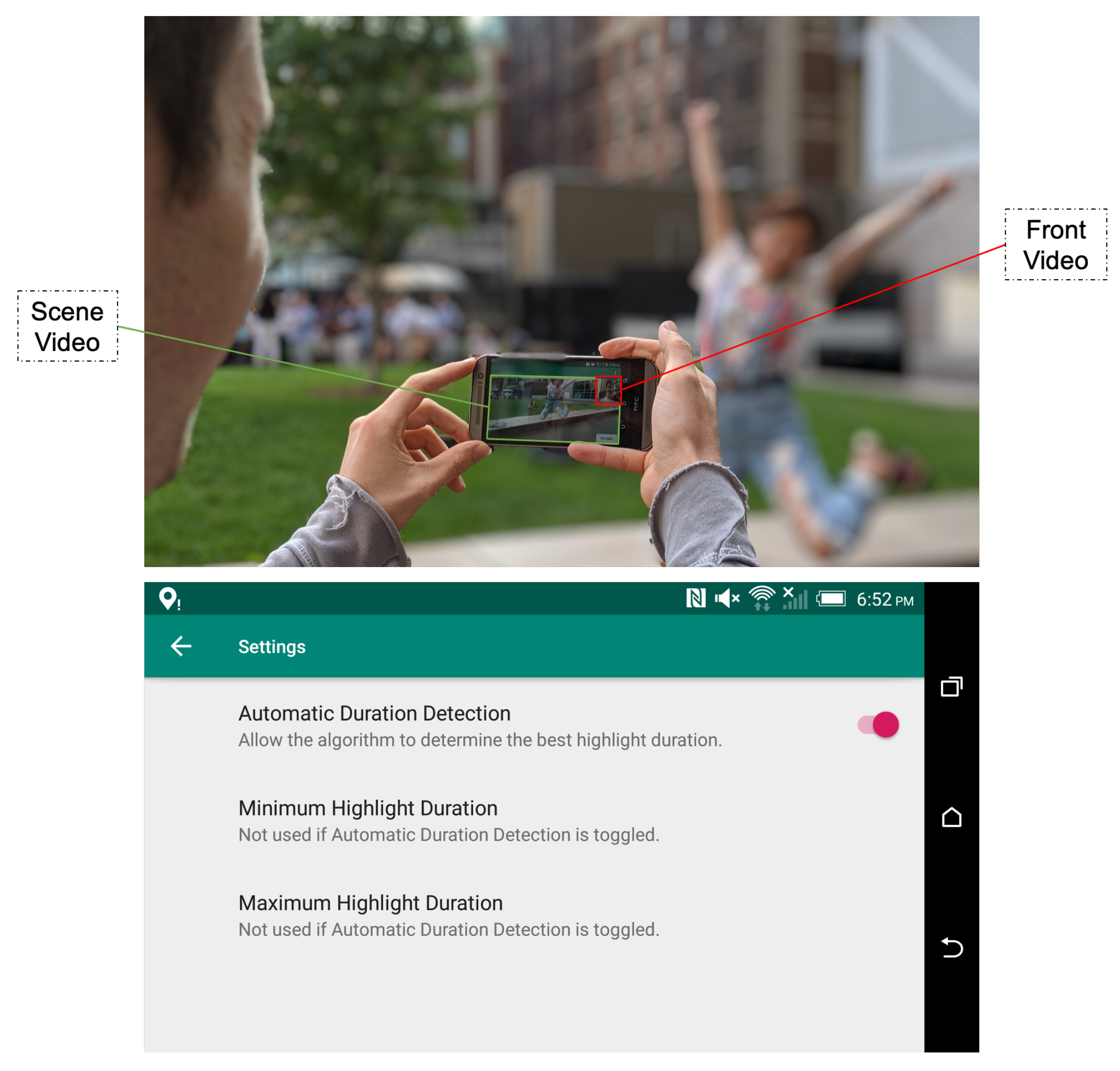Click the Scene Video label box

point(67,326)
